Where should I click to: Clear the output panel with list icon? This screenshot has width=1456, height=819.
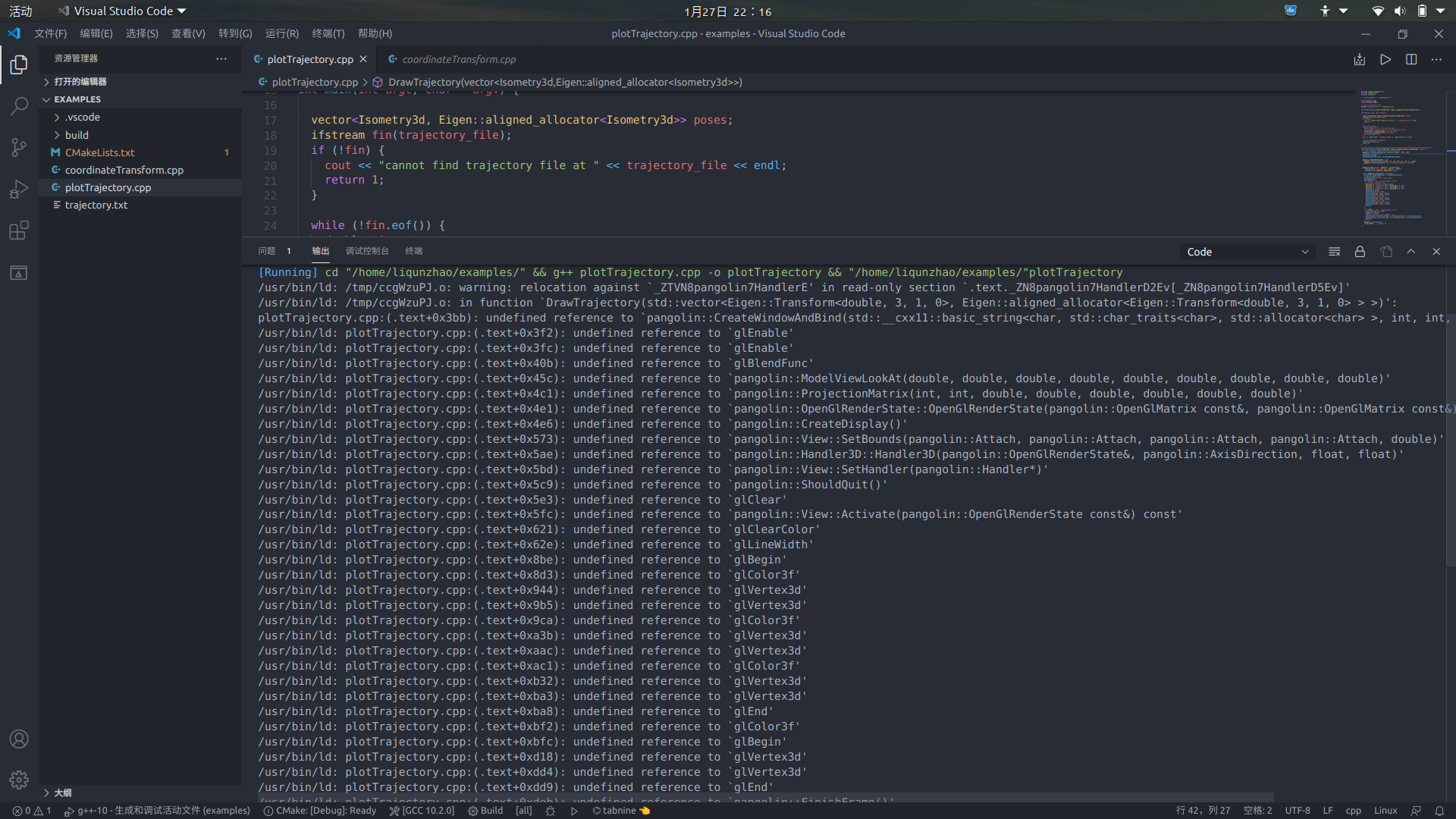1335,252
